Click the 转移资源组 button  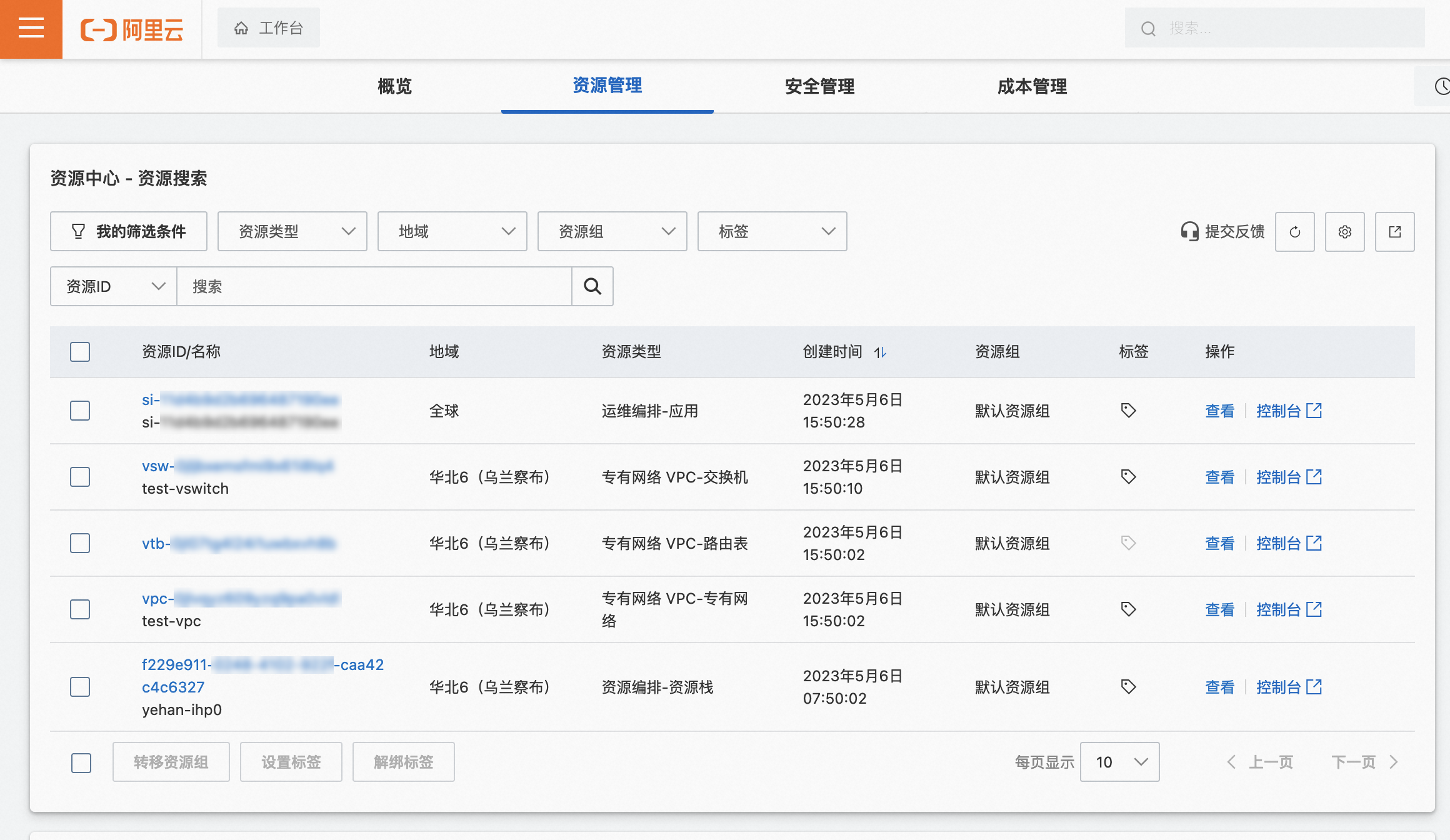click(171, 762)
